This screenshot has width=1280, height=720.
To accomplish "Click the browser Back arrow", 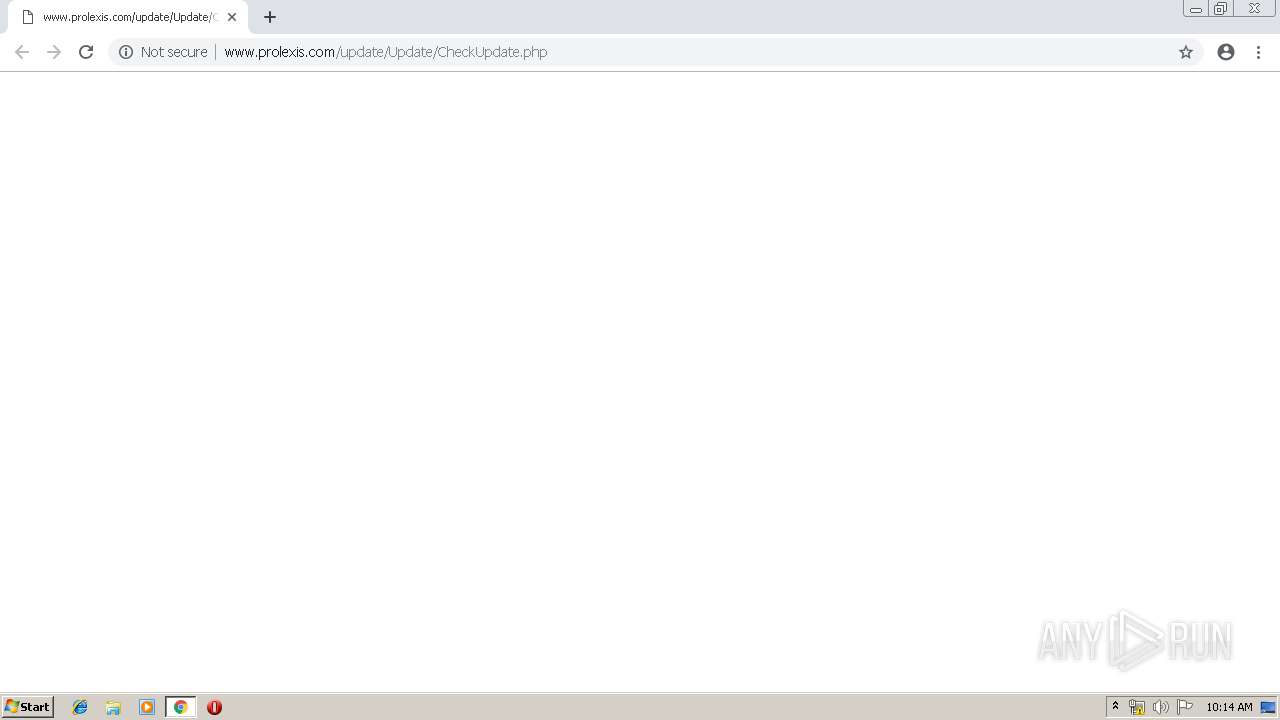I will pos(22,52).
